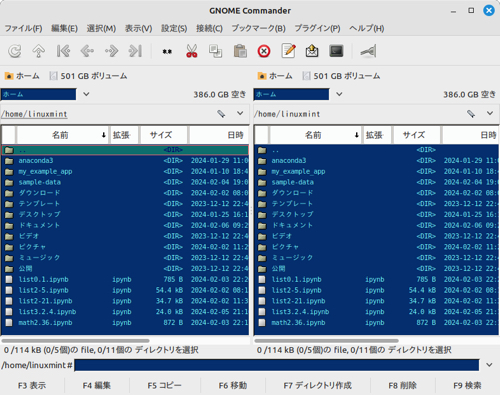The image size is (500, 395).
Task: Click the red Delete icon
Action: (264, 51)
